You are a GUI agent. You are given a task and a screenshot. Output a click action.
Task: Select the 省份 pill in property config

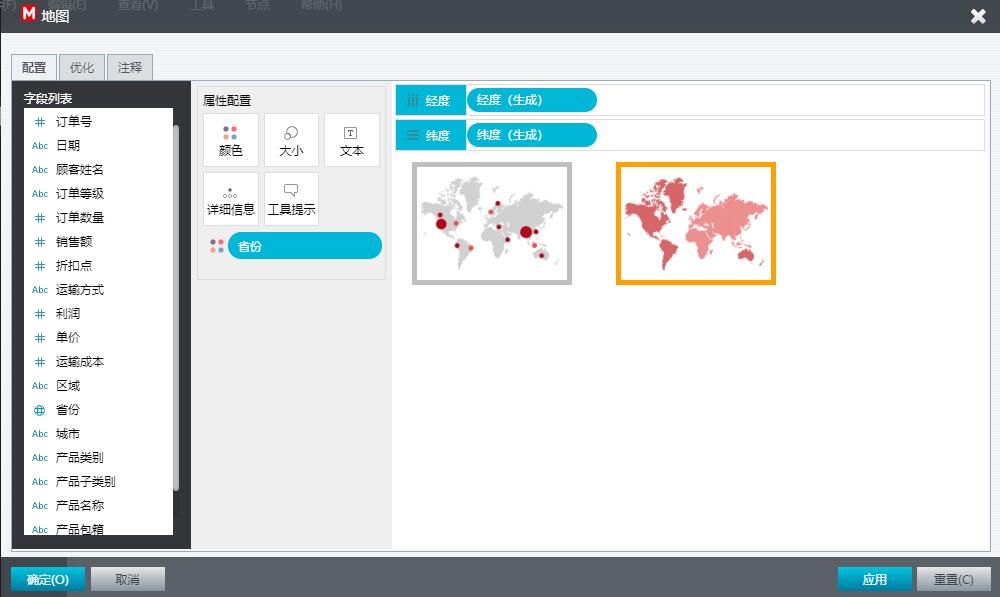(x=304, y=246)
